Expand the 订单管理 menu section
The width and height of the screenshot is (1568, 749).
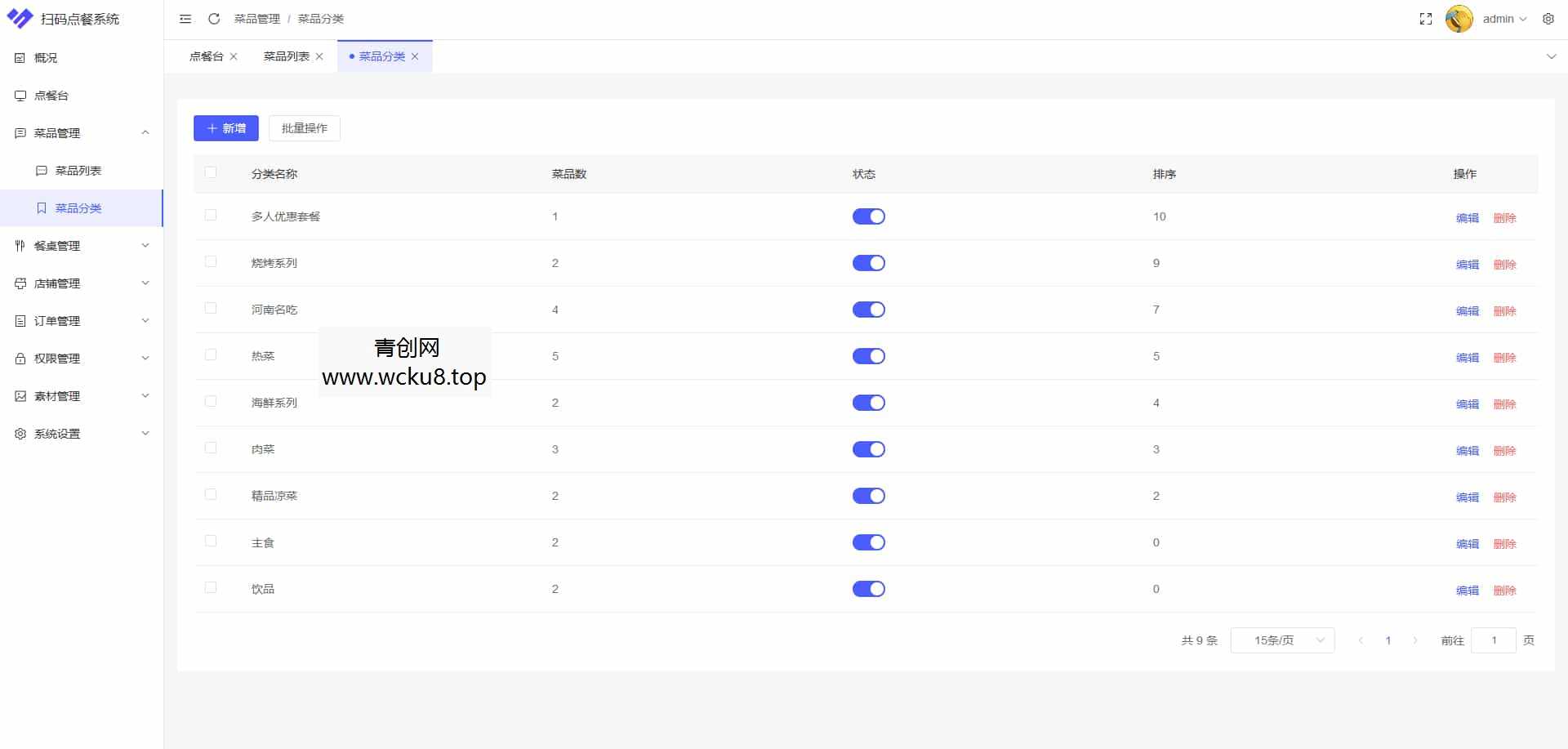82,321
